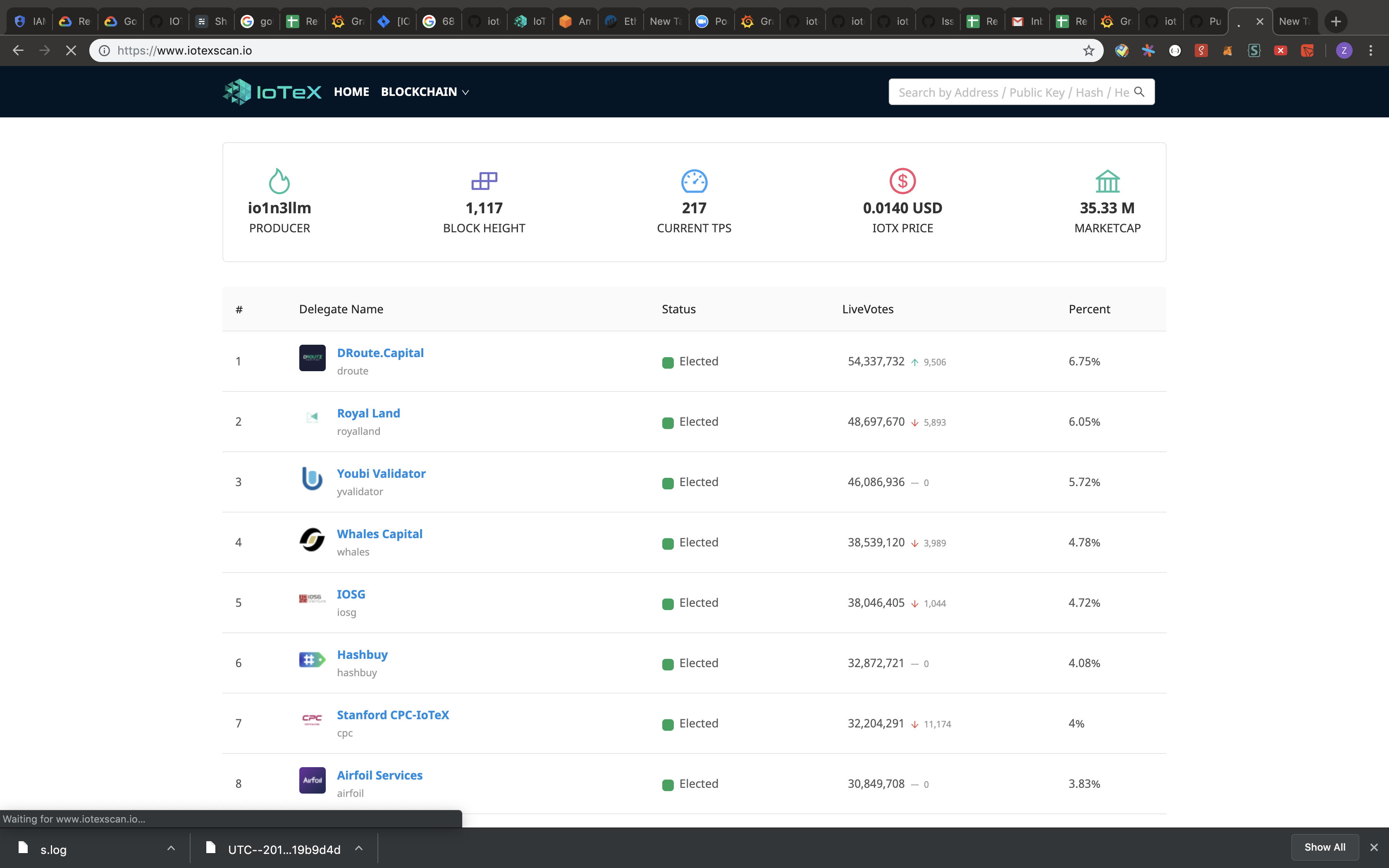Dismiss the downloads bar
This screenshot has width=1389, height=868.
point(1375,847)
